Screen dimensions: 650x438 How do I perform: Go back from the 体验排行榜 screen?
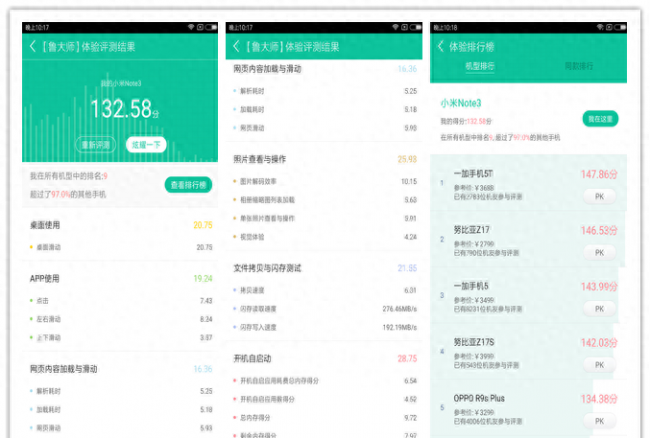pos(441,46)
